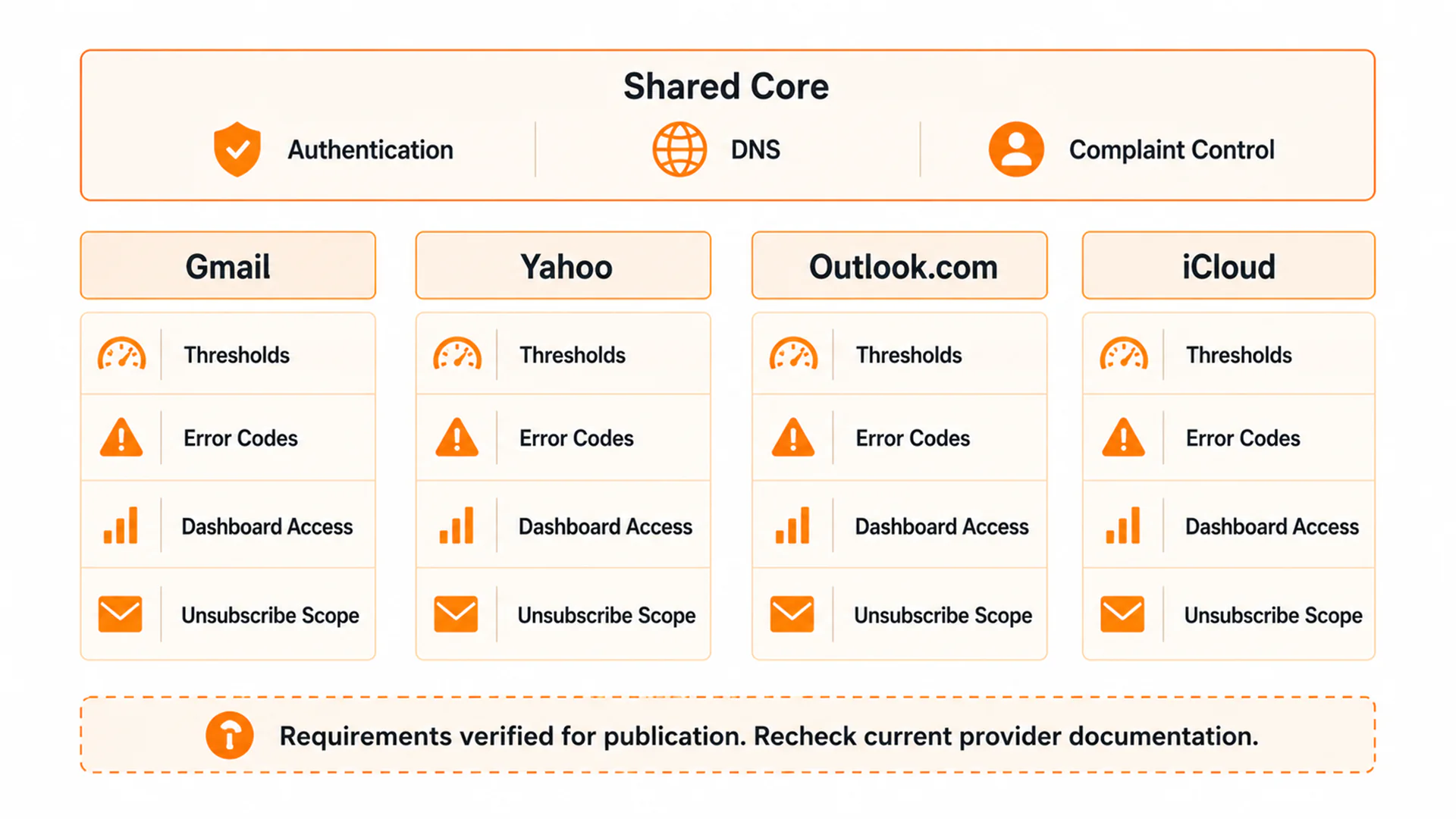Click Unsubscribe Scope text under Yahoo
Screen dimensions: 1456x819
607,615
